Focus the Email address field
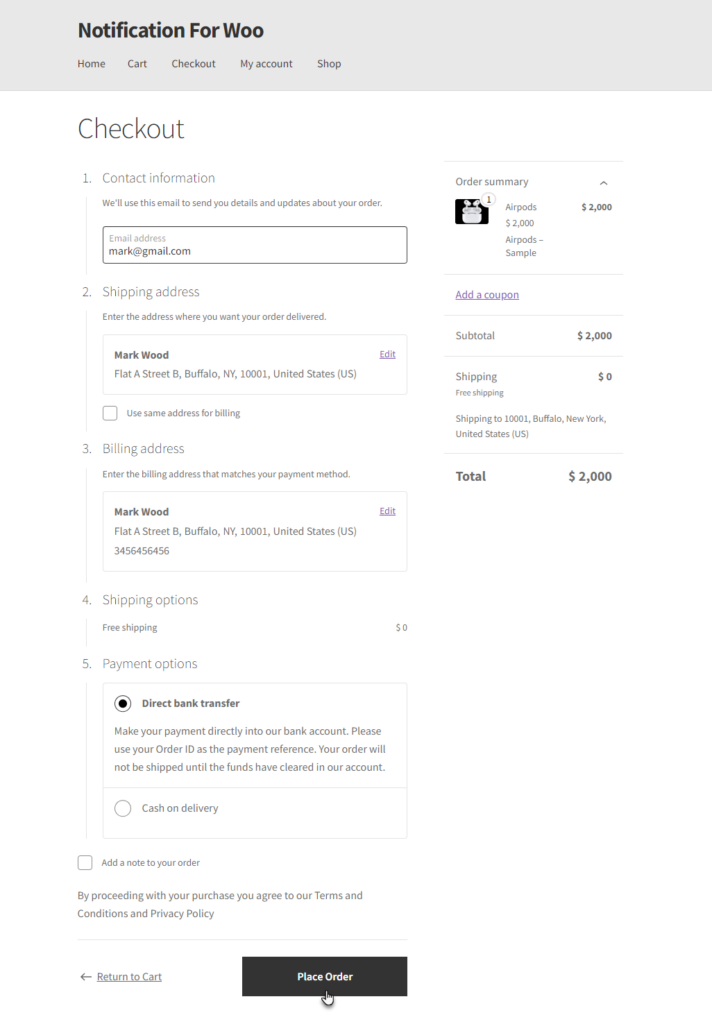This screenshot has width=712, height=1024. click(x=255, y=245)
